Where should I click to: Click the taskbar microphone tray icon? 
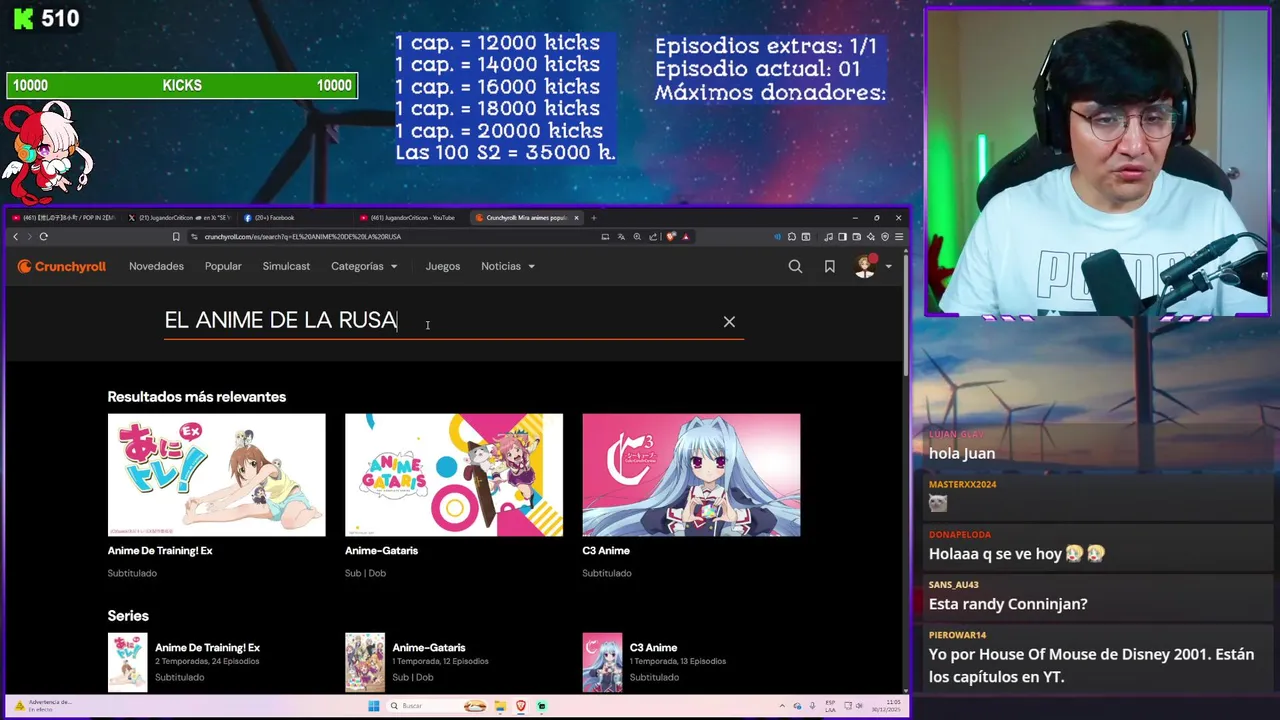tap(812, 706)
